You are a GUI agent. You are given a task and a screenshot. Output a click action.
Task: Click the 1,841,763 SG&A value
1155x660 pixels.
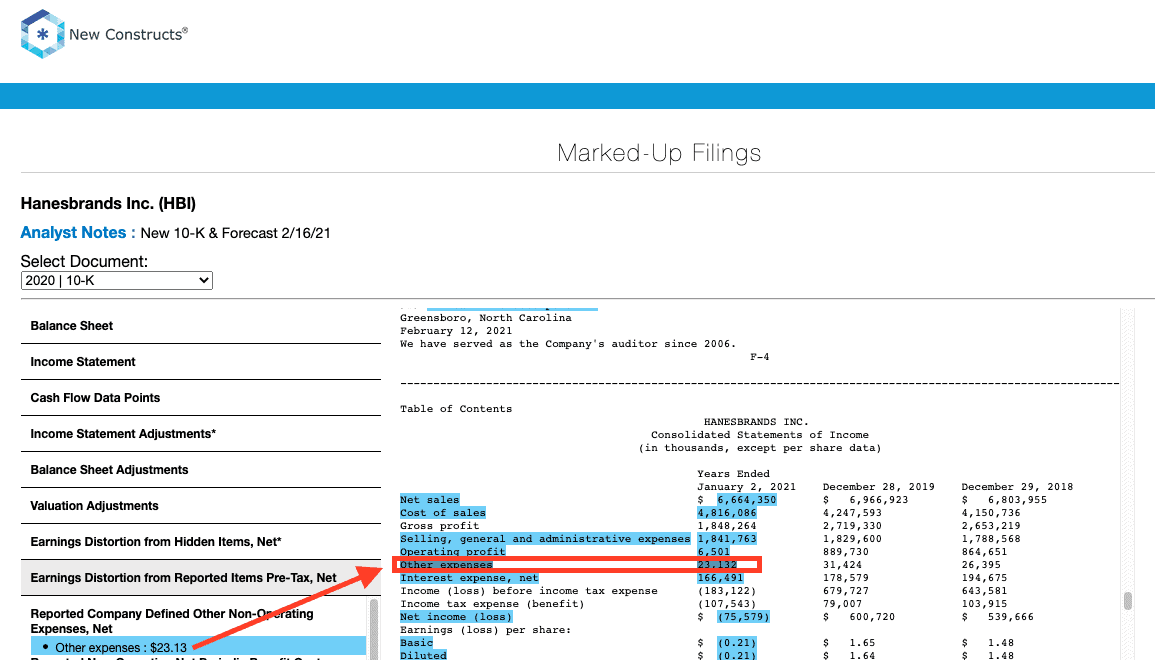(x=727, y=539)
